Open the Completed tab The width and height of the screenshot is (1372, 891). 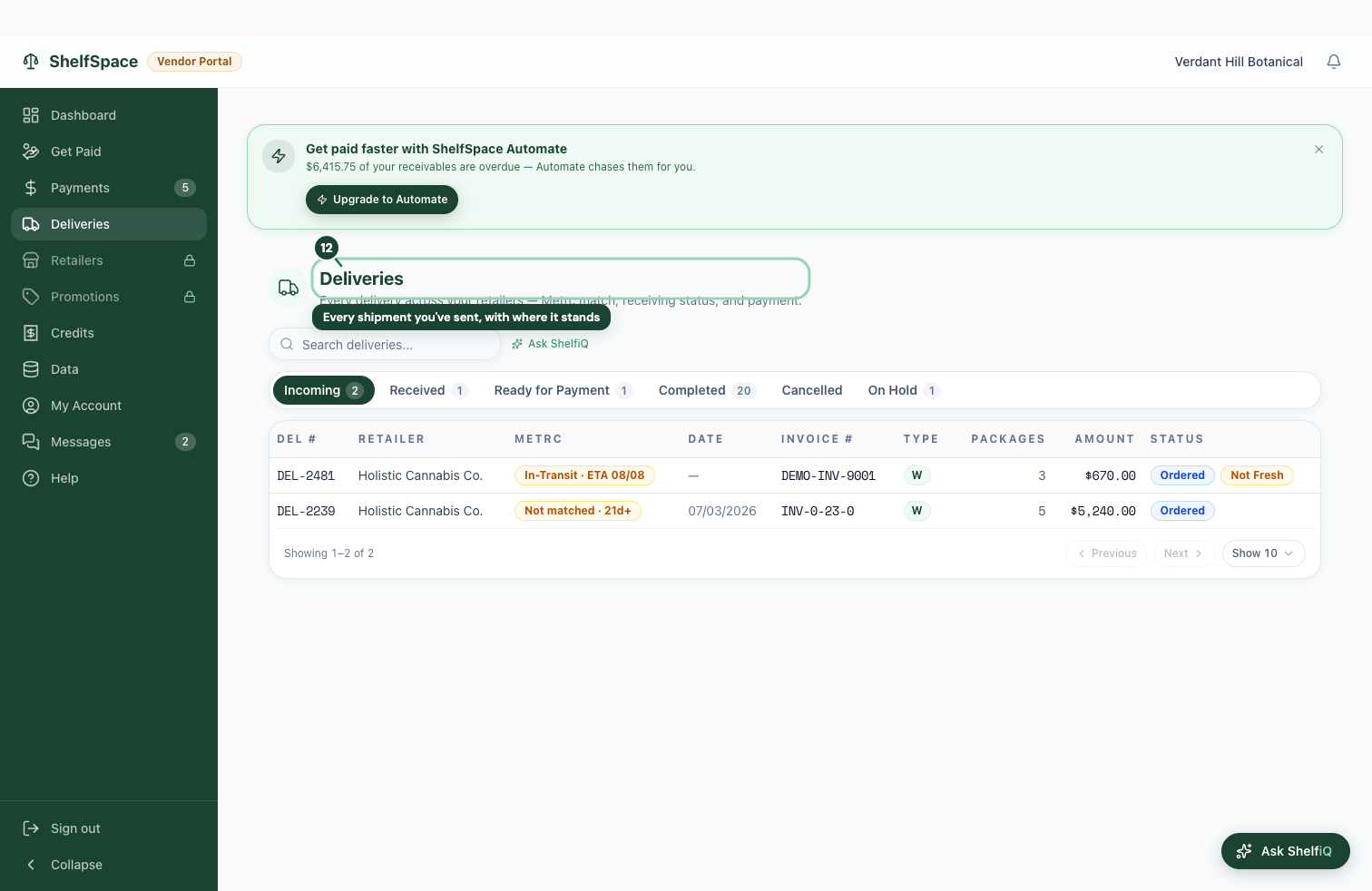click(x=707, y=390)
